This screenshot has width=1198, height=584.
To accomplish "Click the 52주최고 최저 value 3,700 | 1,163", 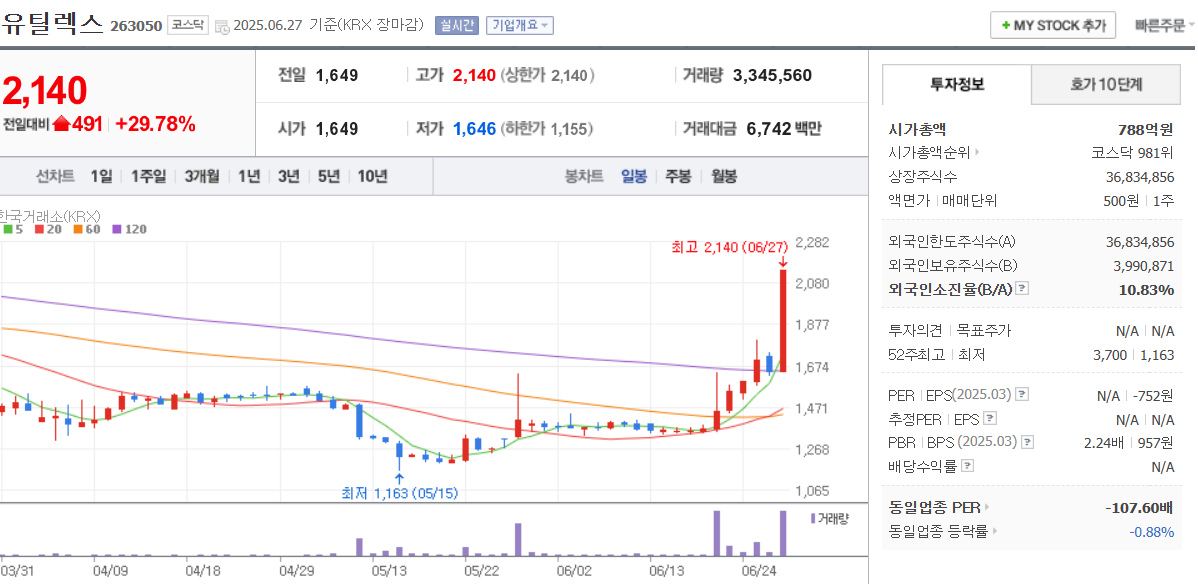I will point(1134,355).
